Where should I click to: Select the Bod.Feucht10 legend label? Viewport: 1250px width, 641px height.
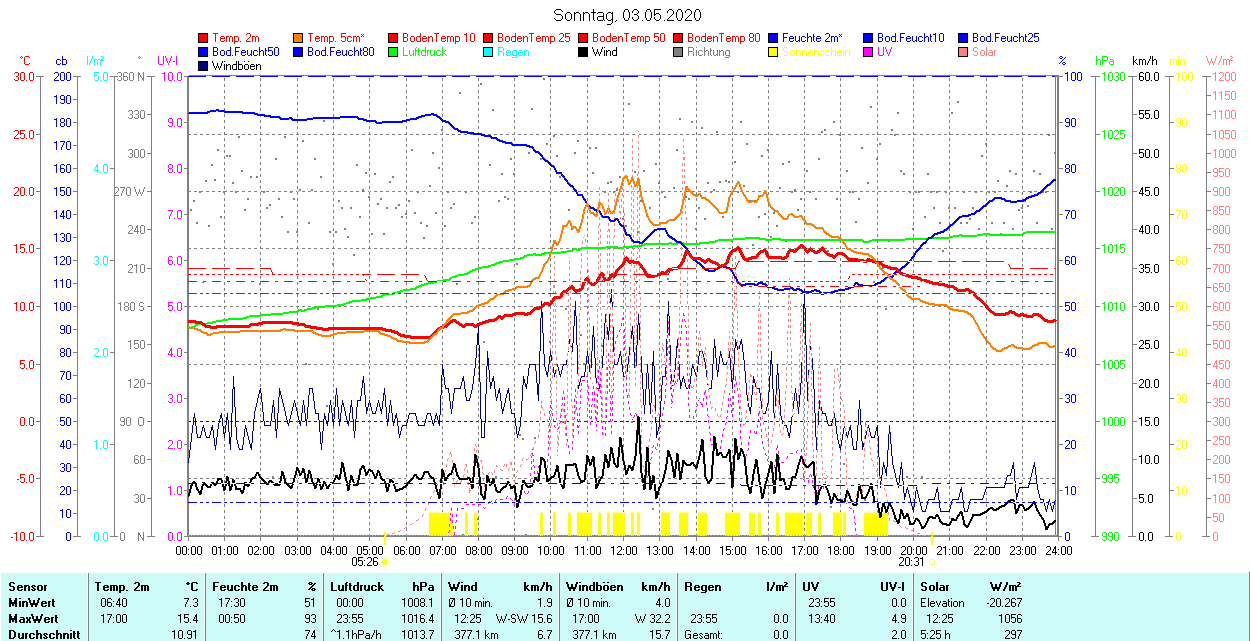[x=911, y=38]
